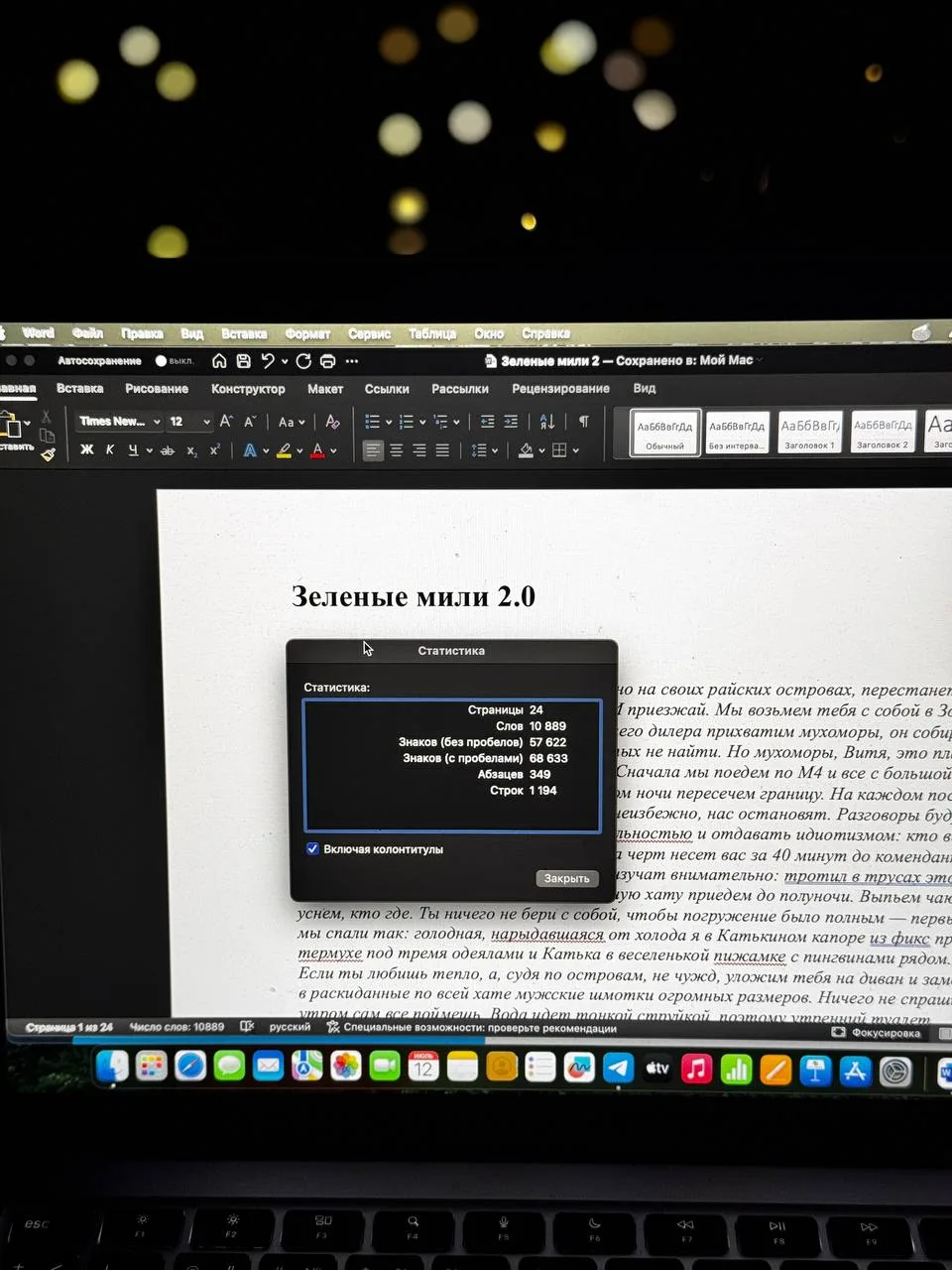Start a bulleted list
This screenshot has height=1270, width=952.
372,422
